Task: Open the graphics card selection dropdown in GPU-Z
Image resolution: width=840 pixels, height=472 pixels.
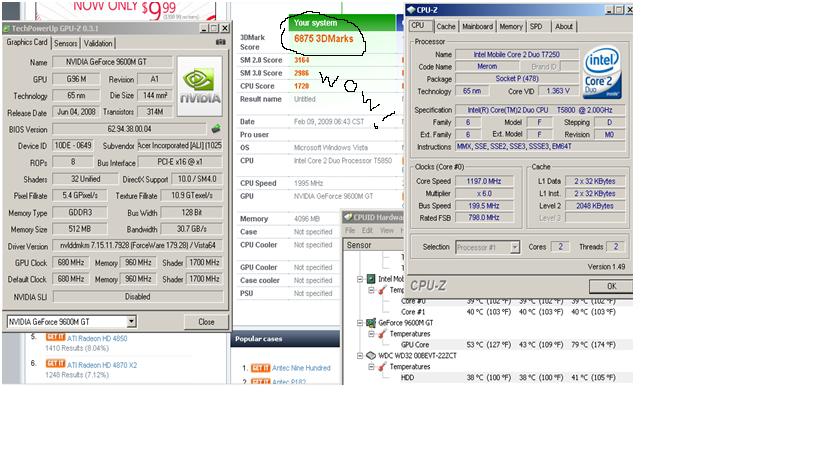Action: point(131,321)
